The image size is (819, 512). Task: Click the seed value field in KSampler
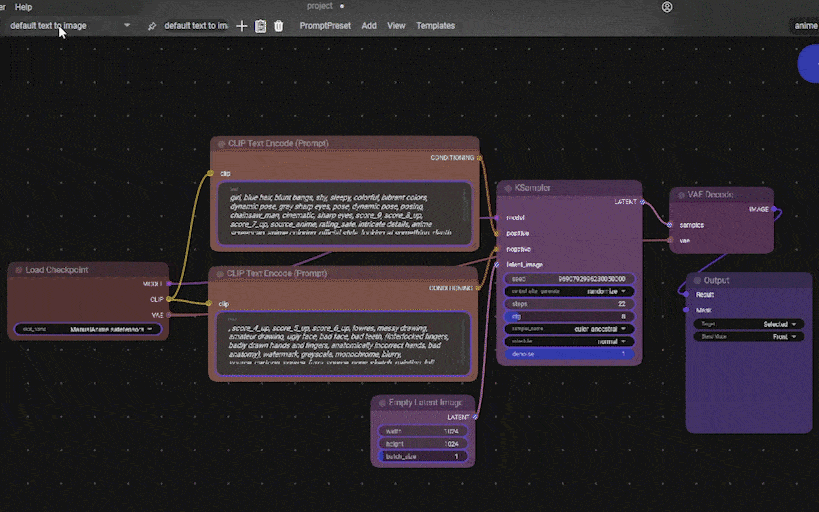[569, 279]
